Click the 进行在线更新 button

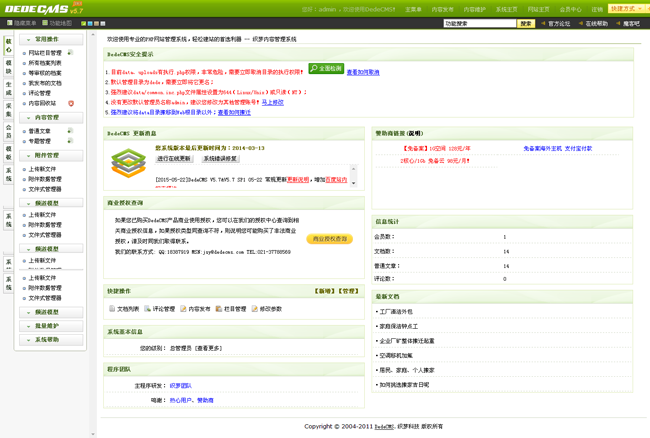[x=175, y=159]
